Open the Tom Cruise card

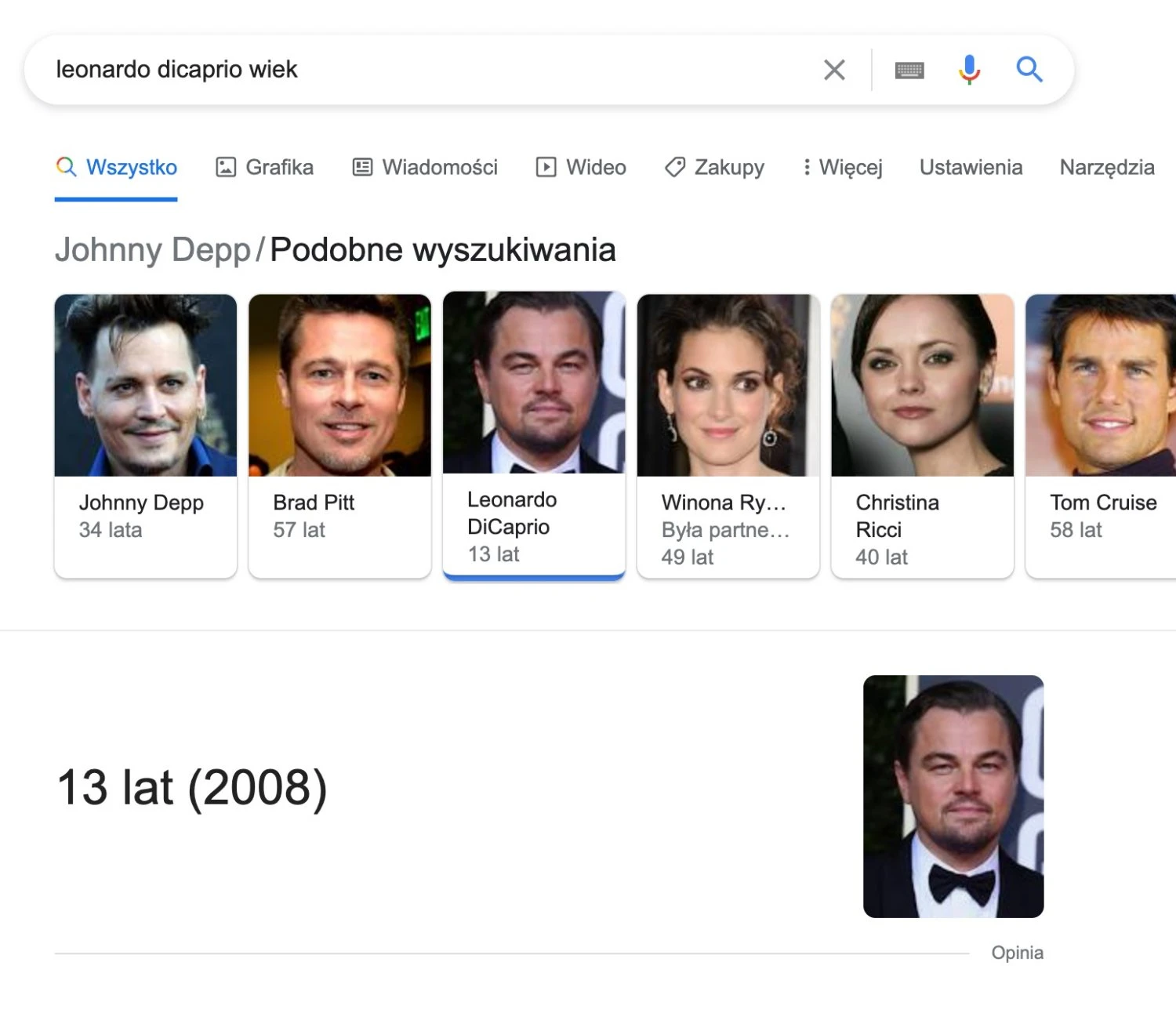(x=1101, y=436)
